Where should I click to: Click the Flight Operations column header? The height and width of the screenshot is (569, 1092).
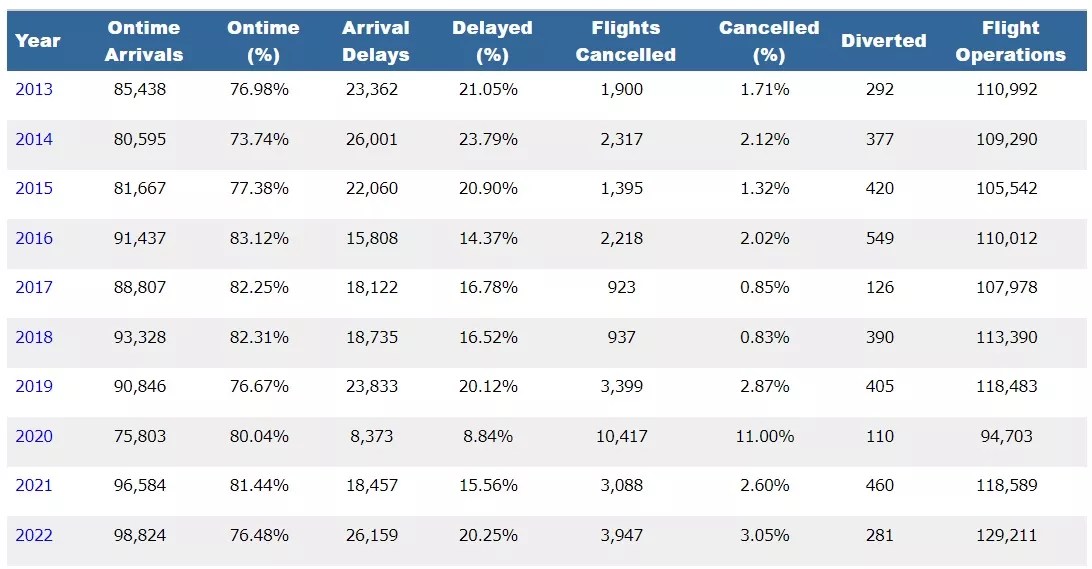coord(1010,41)
